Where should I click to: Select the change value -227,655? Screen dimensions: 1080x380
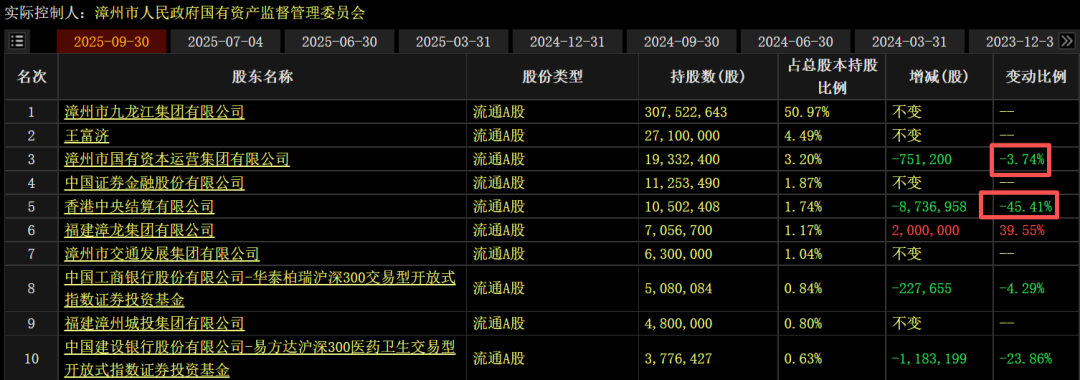[x=921, y=288]
